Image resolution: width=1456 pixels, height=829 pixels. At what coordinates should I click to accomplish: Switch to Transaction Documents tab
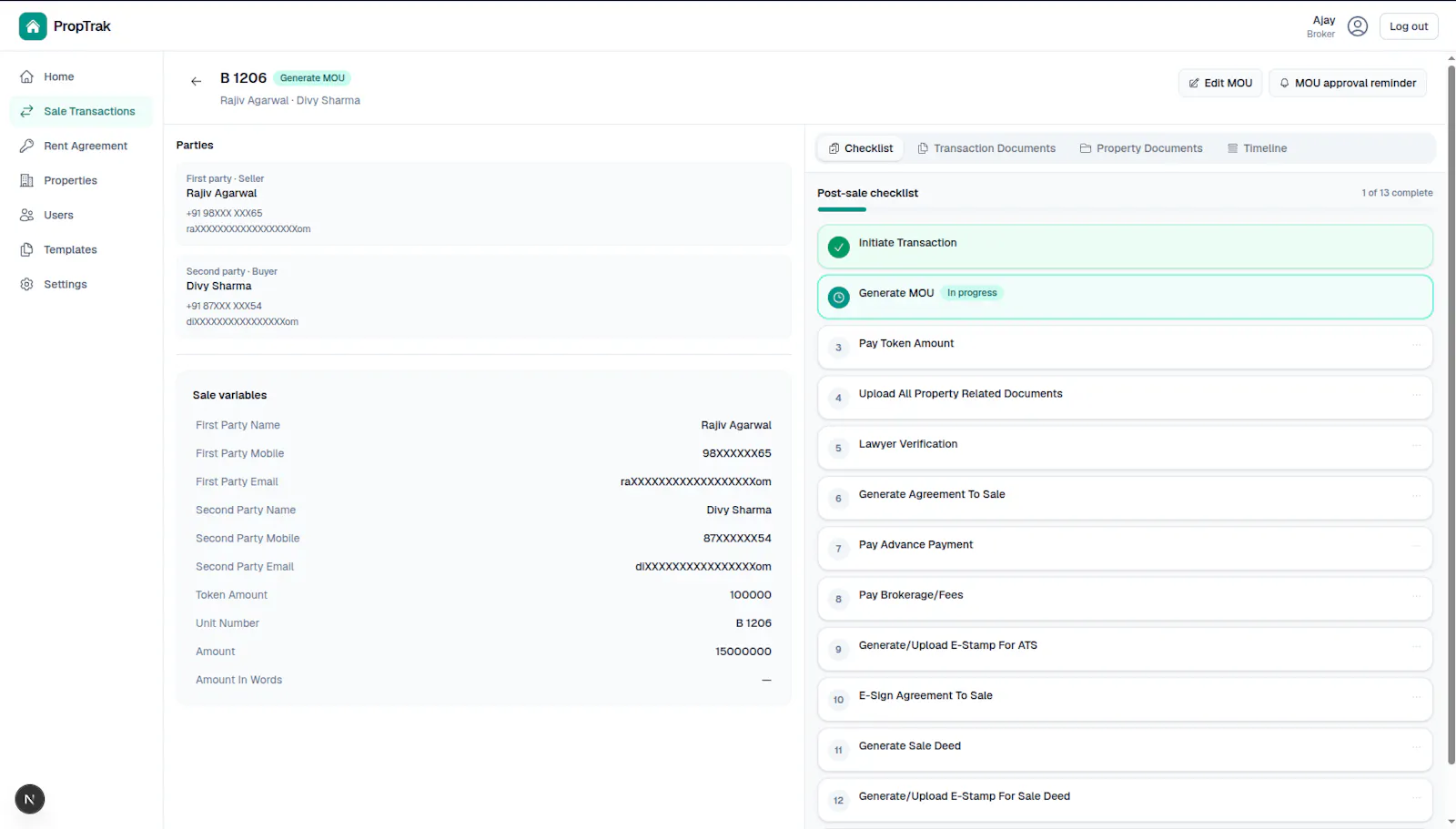coord(986,148)
